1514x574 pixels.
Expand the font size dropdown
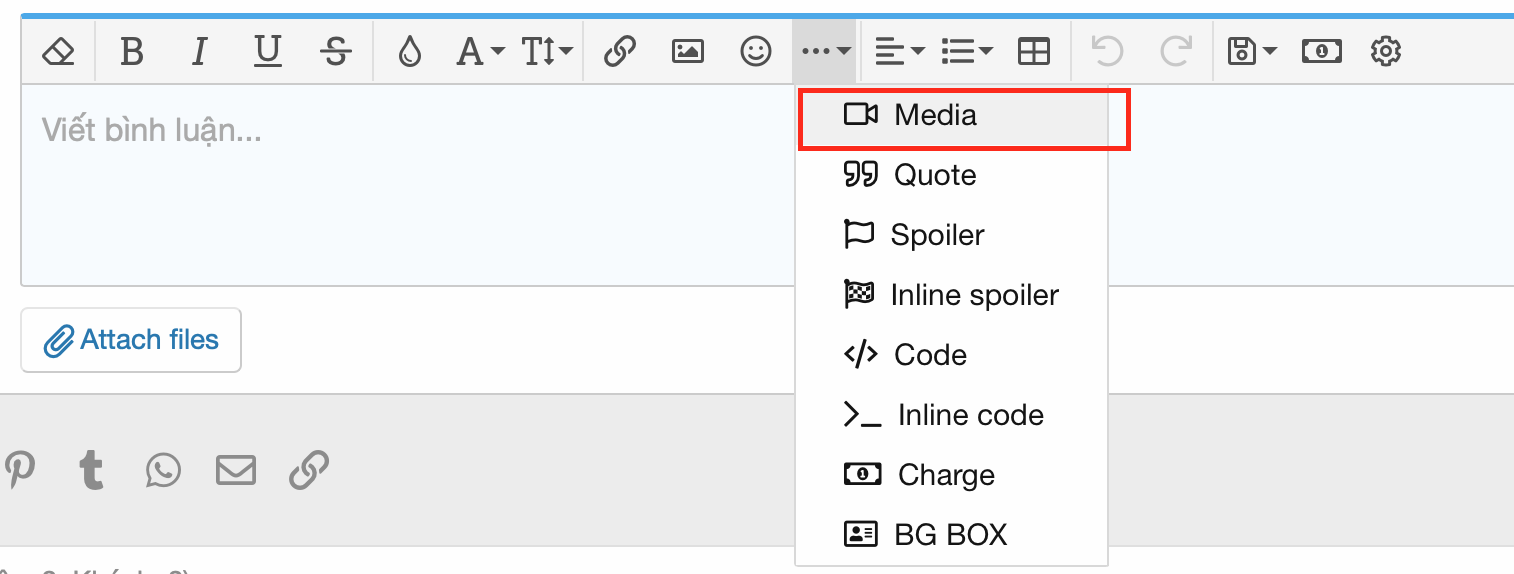point(547,51)
